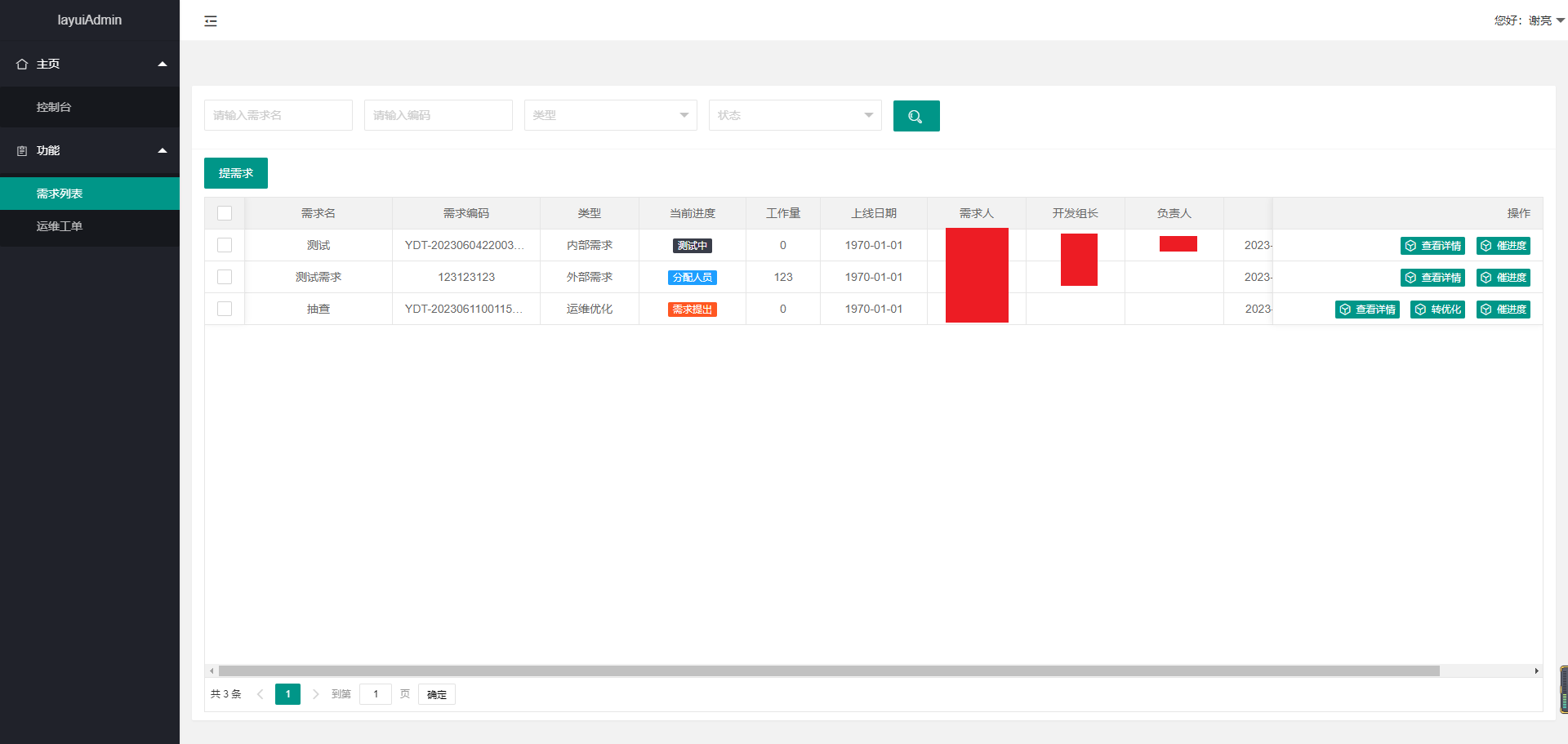The height and width of the screenshot is (744, 1568).
Task: Click the 负责人 column header
Action: pos(1174,213)
